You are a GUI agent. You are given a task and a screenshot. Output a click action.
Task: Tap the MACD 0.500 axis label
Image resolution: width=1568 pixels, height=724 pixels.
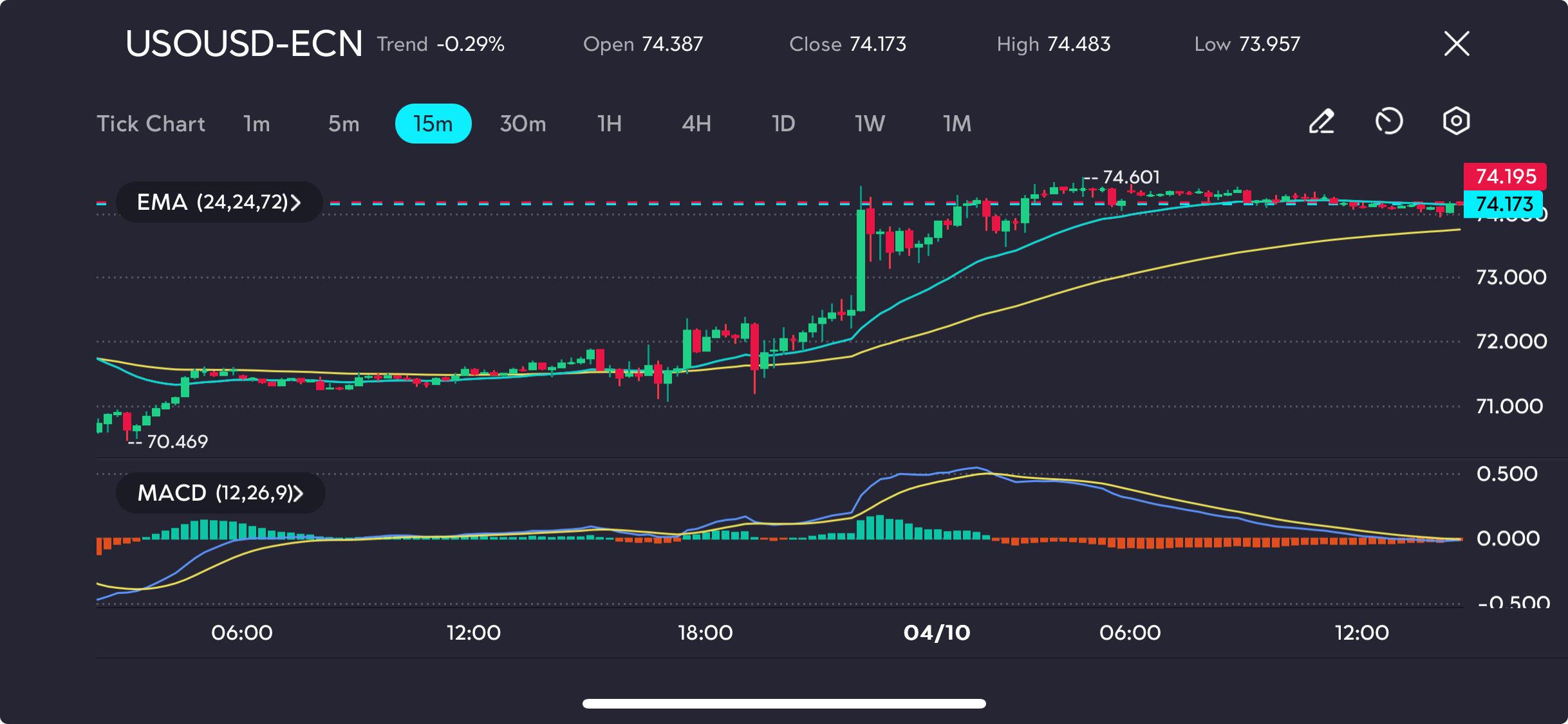(x=1507, y=474)
